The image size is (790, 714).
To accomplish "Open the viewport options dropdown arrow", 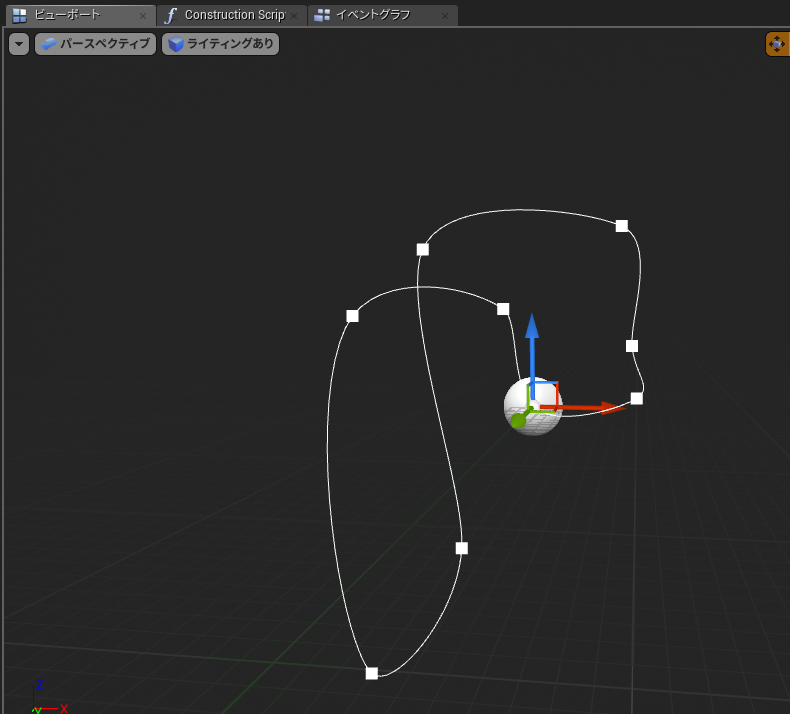I will (19, 44).
